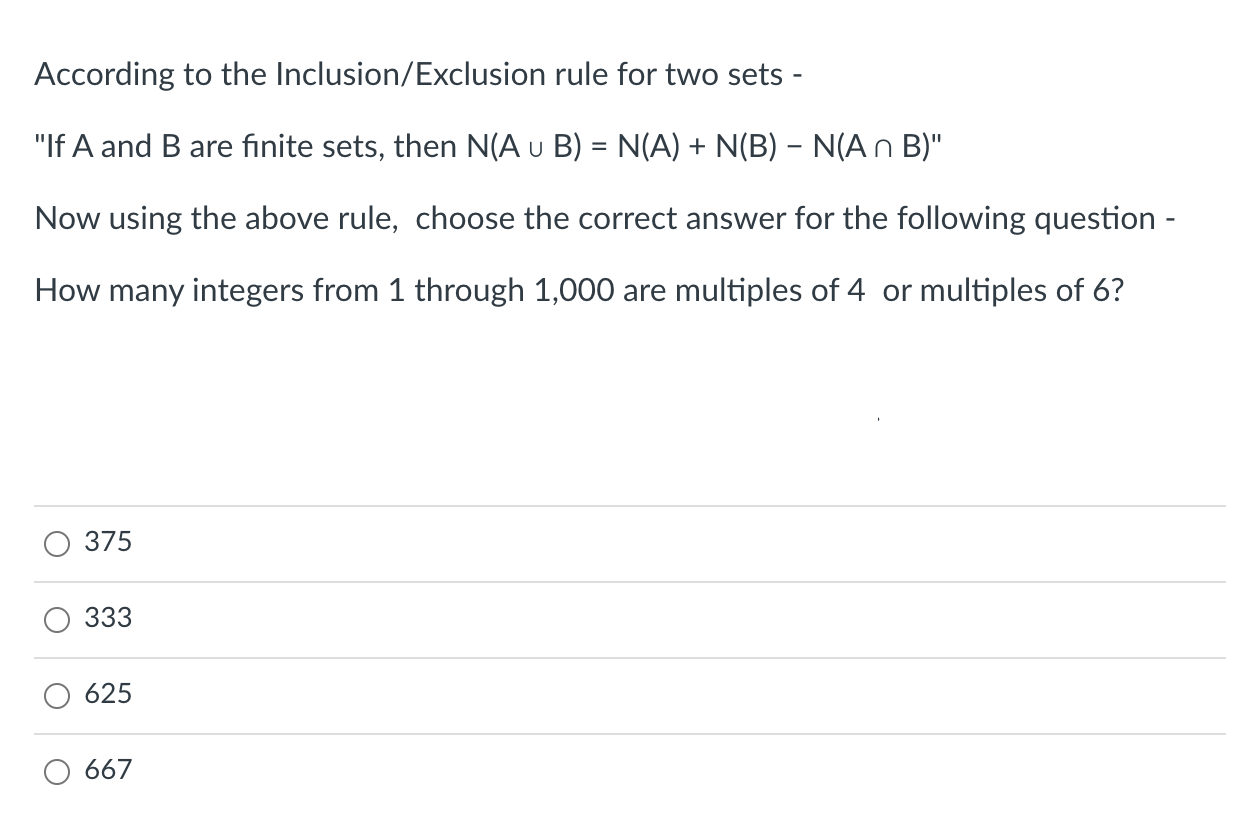Viewport: 1242px width, 818px height.
Task: Click the quoted formula N(A ∪ B) text
Action: (487, 146)
